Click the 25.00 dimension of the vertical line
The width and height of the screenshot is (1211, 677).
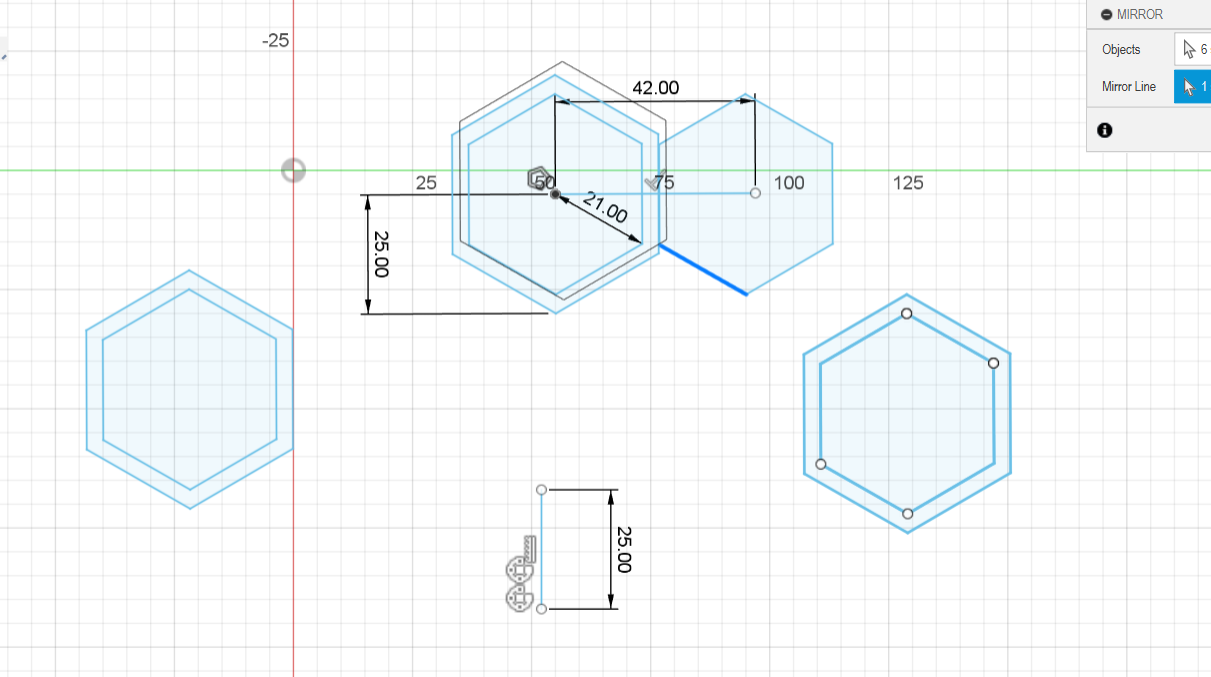tap(623, 549)
